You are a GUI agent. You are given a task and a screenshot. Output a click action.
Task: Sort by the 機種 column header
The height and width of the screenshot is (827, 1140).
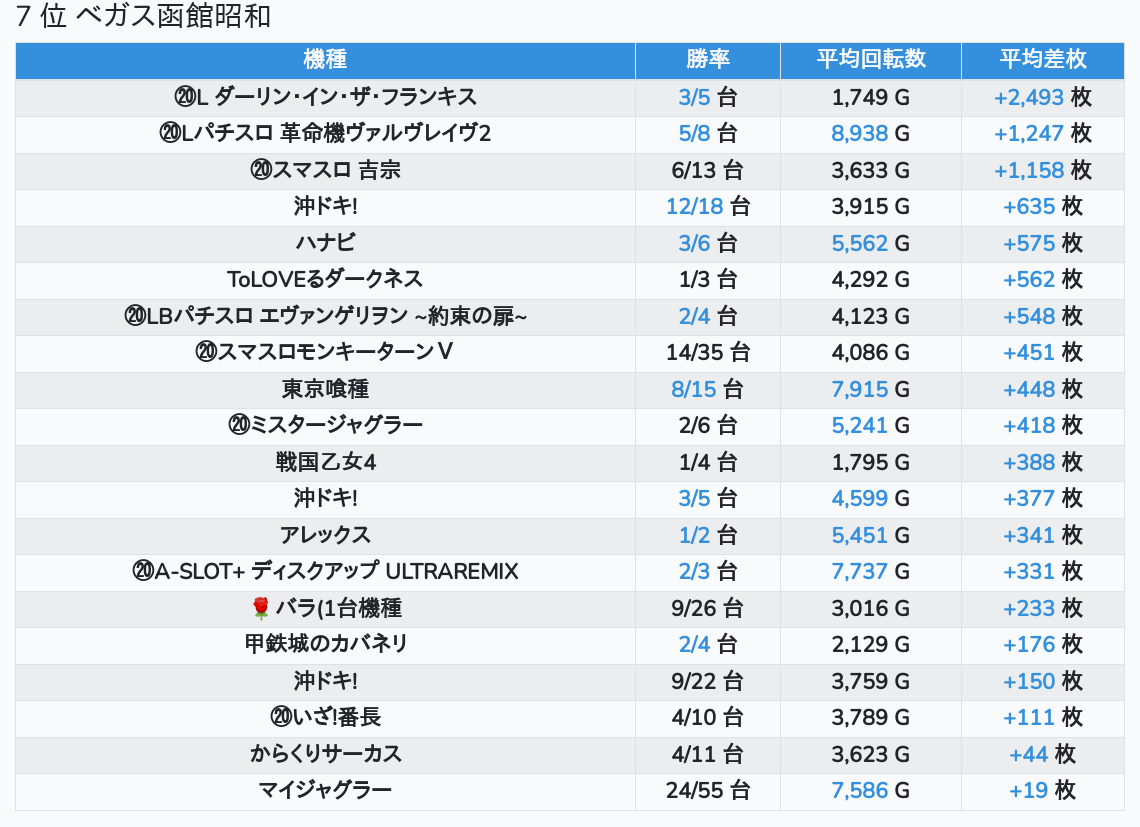(325, 60)
